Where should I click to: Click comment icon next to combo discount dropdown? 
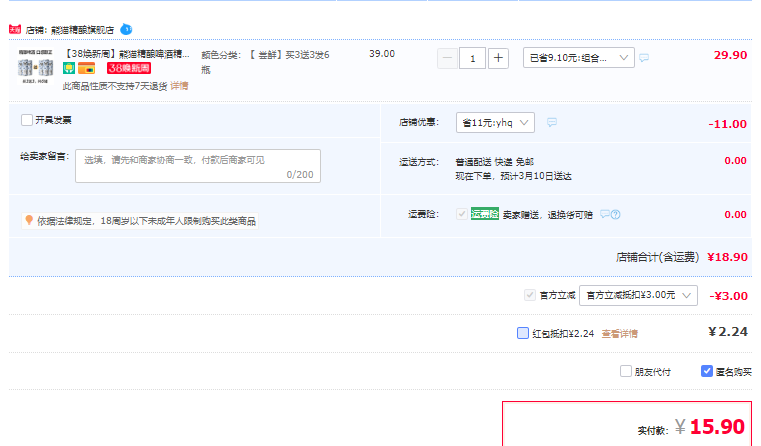(644, 58)
